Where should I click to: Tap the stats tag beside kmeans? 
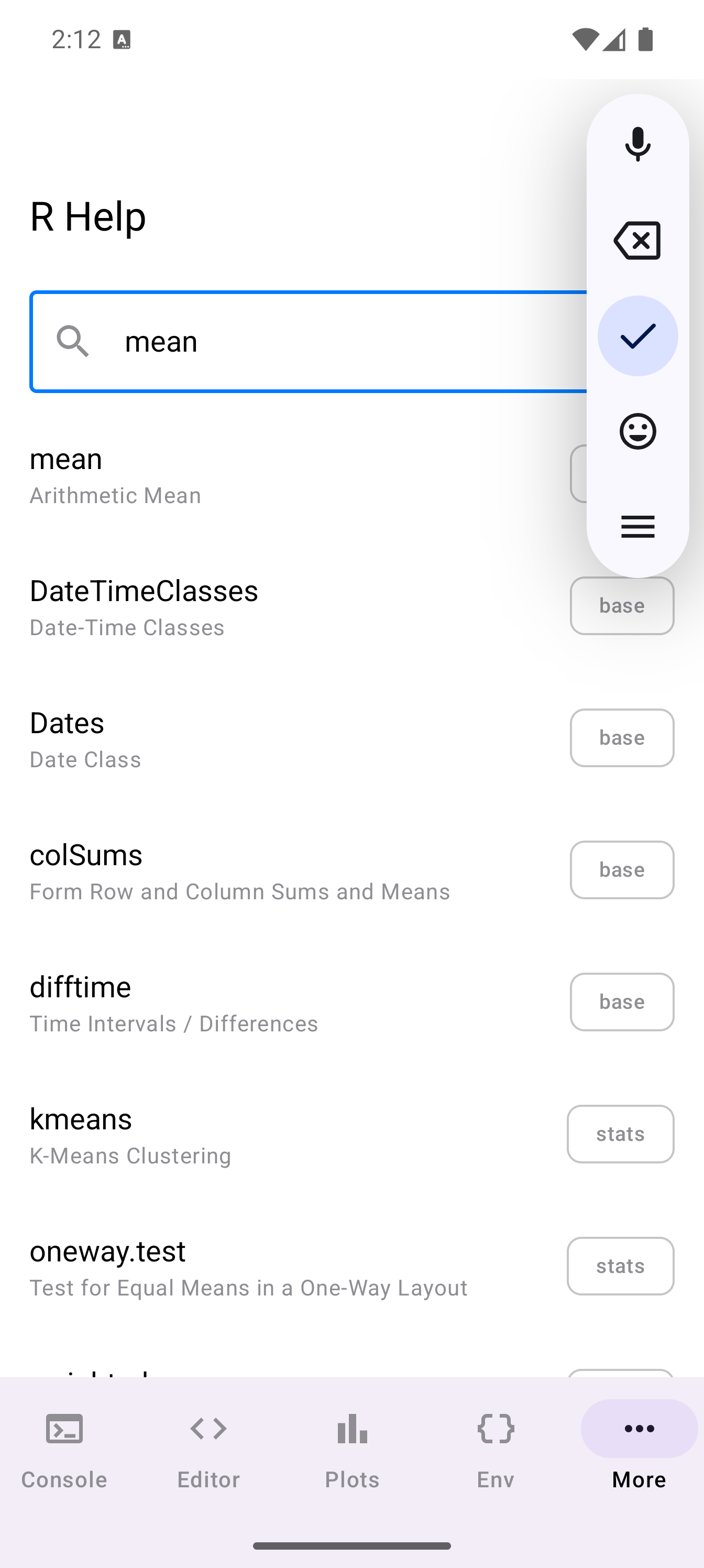620,1134
